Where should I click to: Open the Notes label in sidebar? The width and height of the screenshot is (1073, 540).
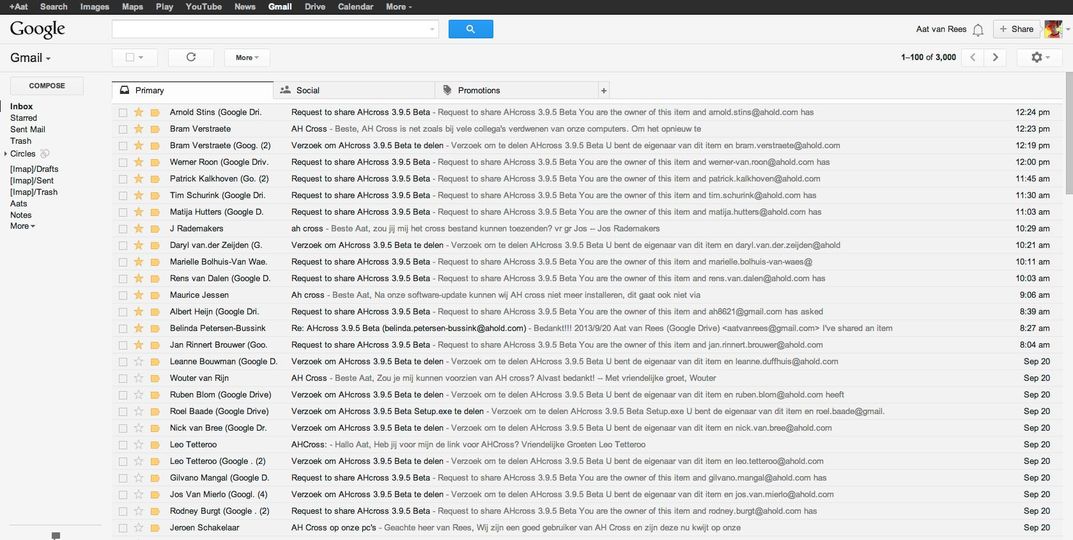tap(21, 215)
